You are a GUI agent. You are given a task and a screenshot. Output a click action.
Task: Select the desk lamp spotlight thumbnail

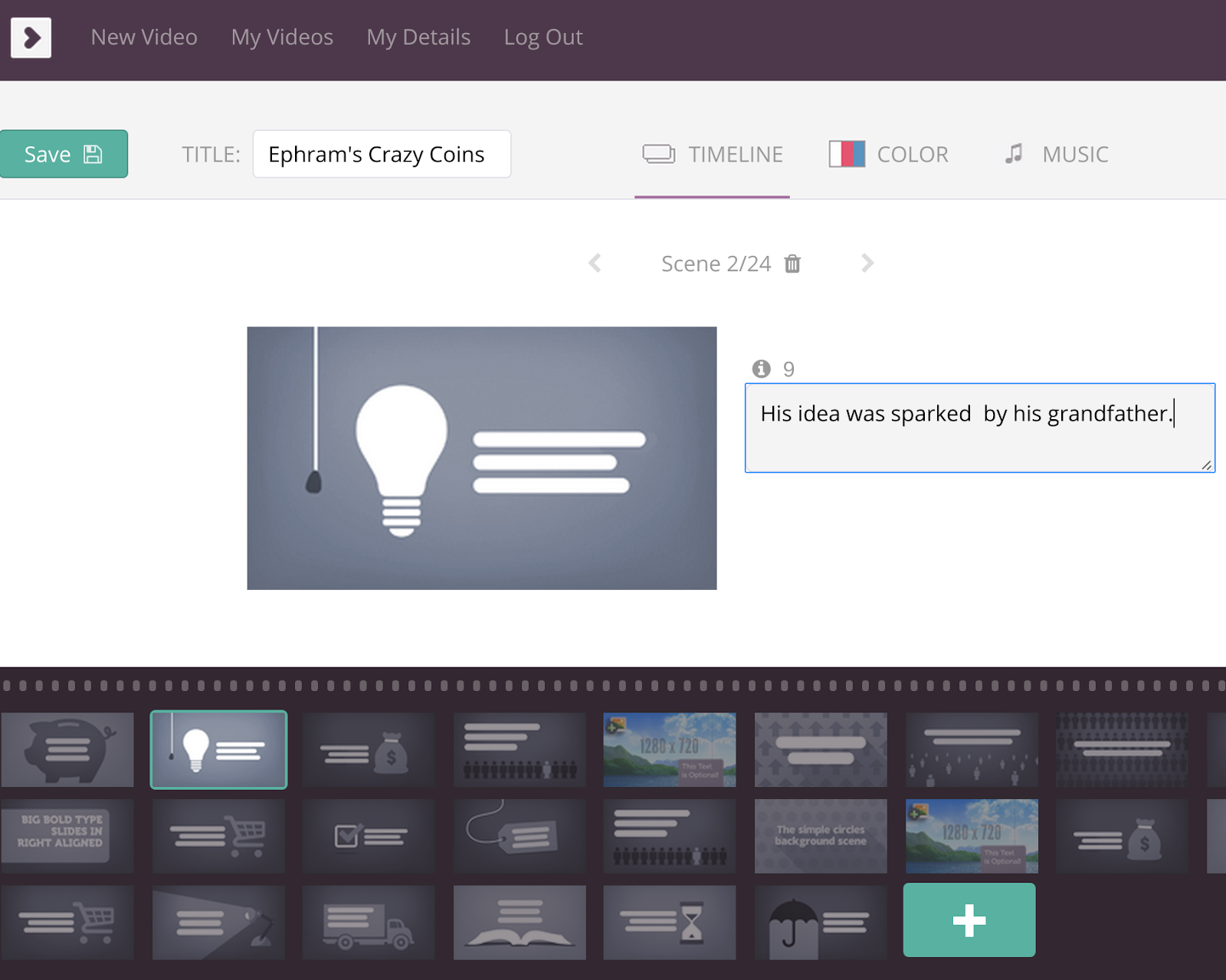point(218,923)
